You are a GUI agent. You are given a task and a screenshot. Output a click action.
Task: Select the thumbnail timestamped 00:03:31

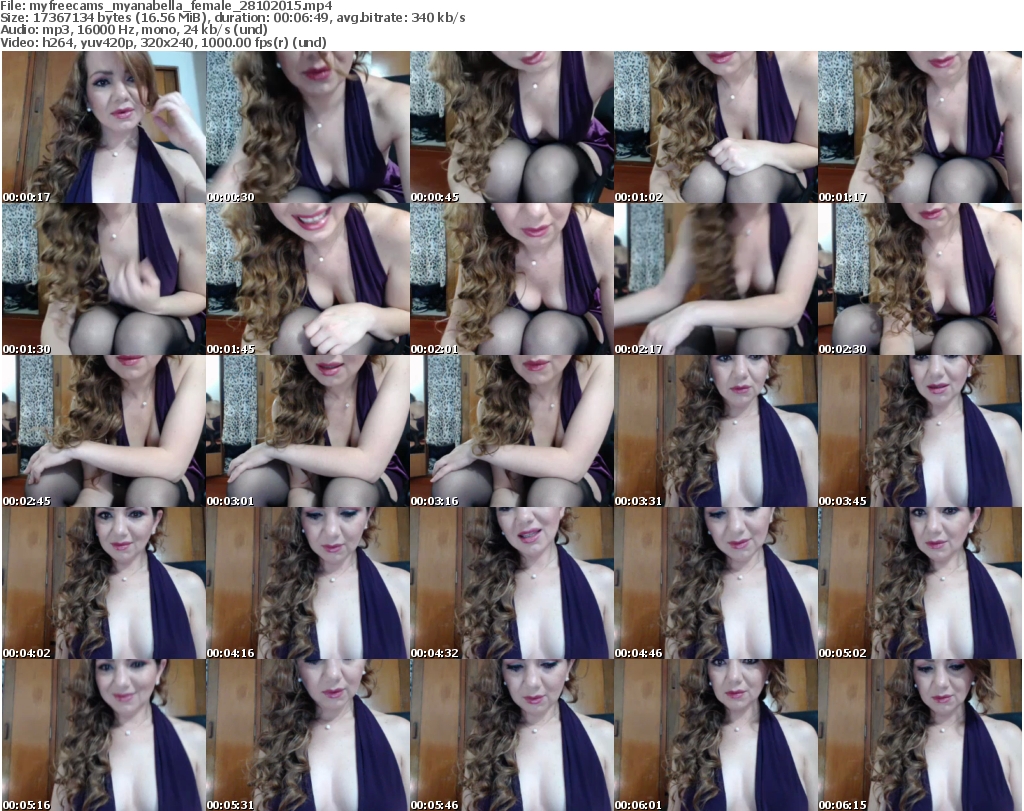coord(716,432)
